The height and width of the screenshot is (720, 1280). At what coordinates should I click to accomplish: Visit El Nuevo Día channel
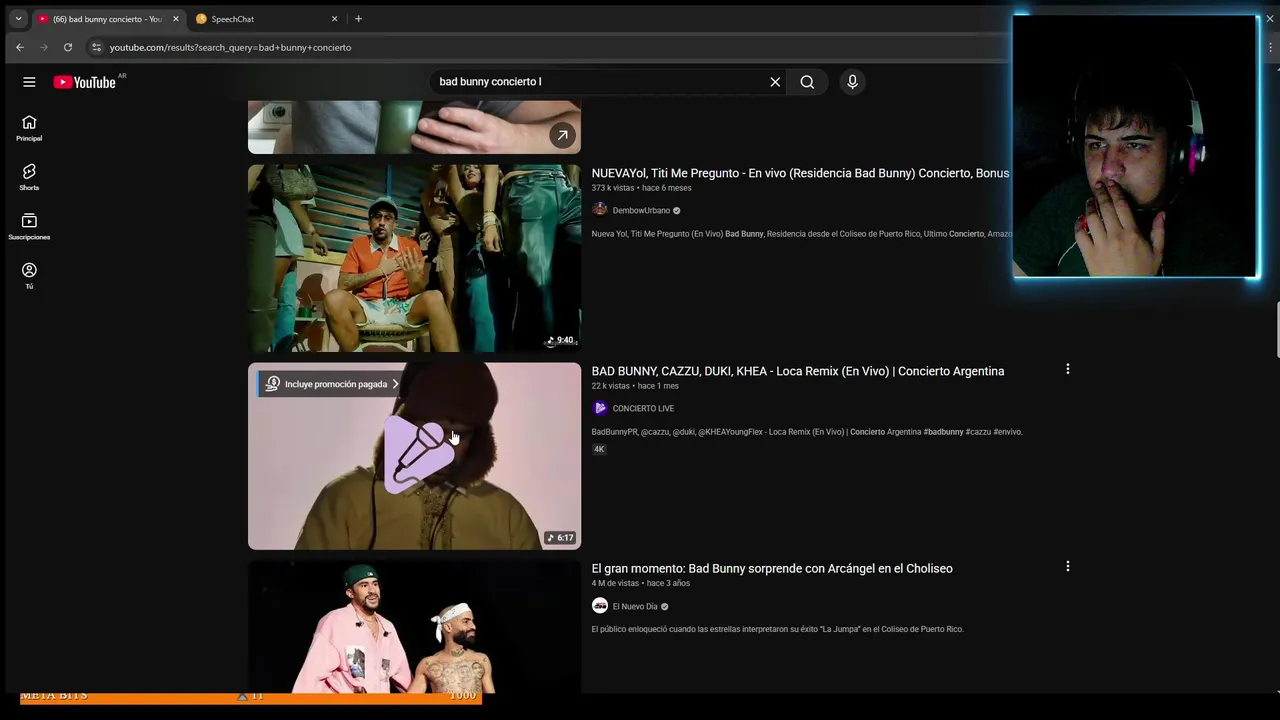635,606
